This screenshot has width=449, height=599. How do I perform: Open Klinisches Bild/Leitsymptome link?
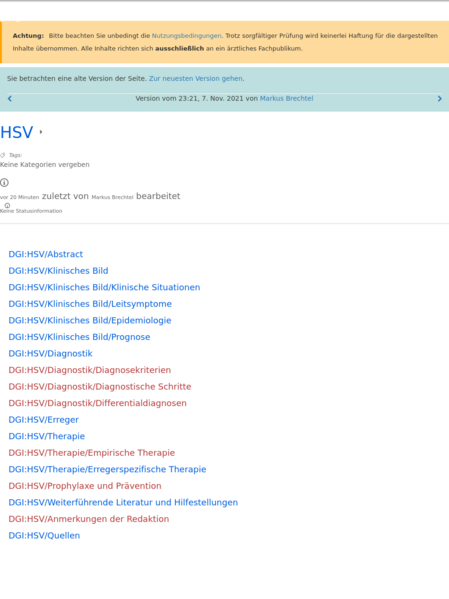click(x=90, y=304)
